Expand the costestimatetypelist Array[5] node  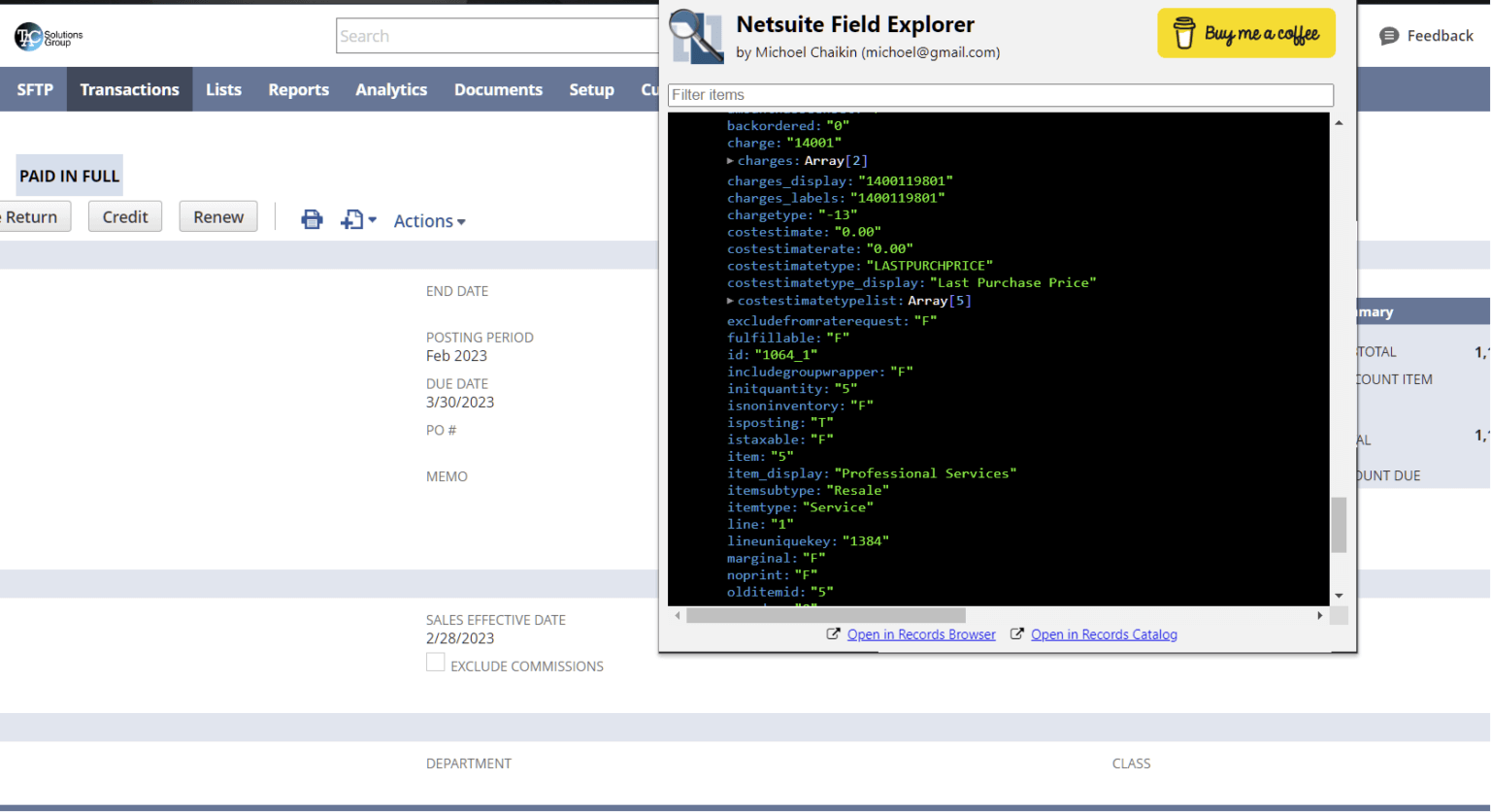pyautogui.click(x=731, y=301)
